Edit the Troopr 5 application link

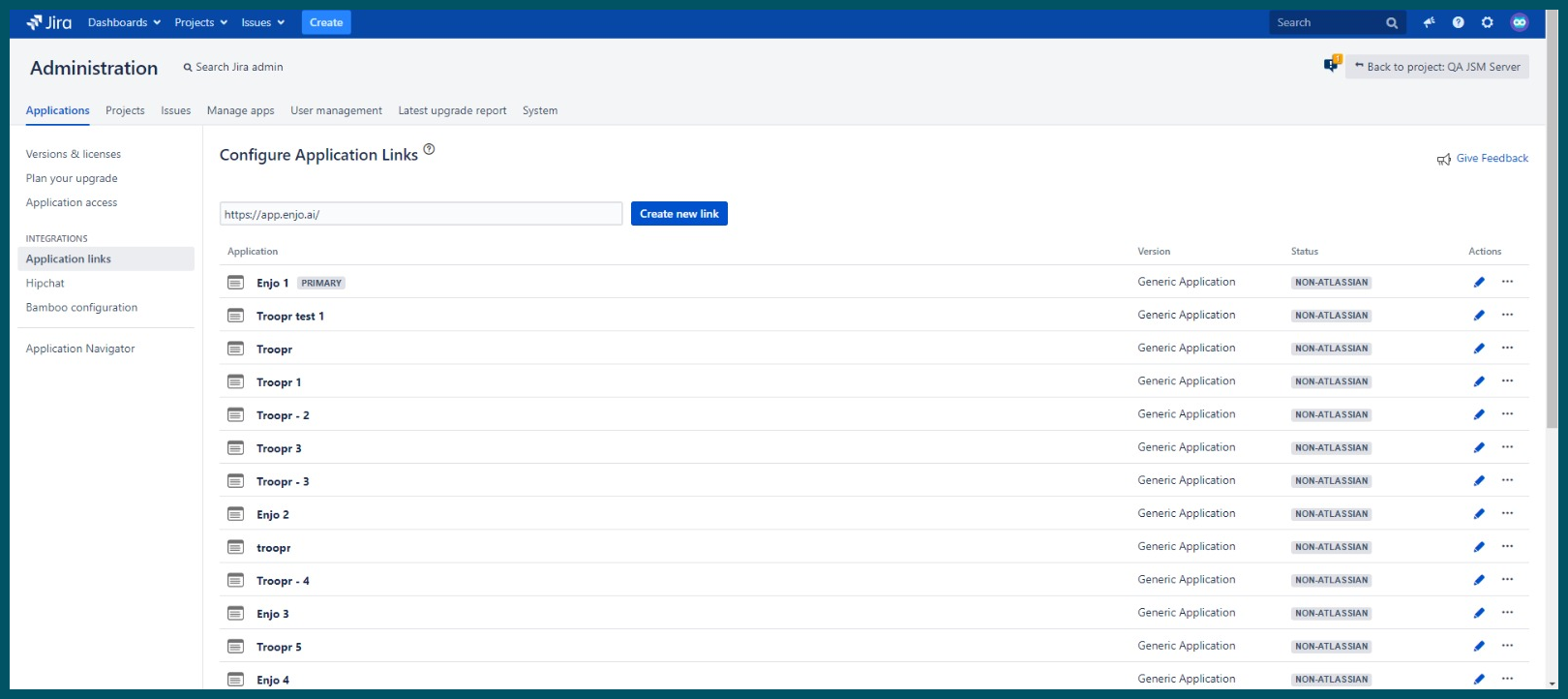(x=1479, y=646)
